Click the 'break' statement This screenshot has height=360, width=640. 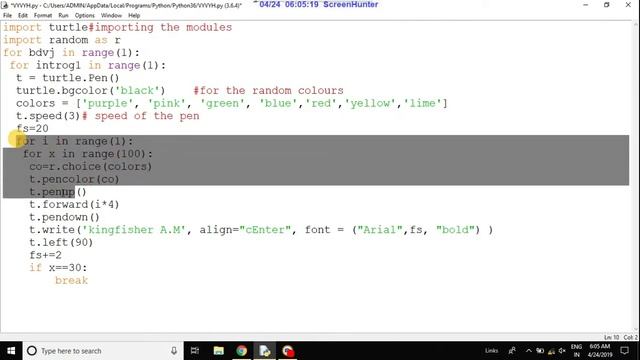71,280
